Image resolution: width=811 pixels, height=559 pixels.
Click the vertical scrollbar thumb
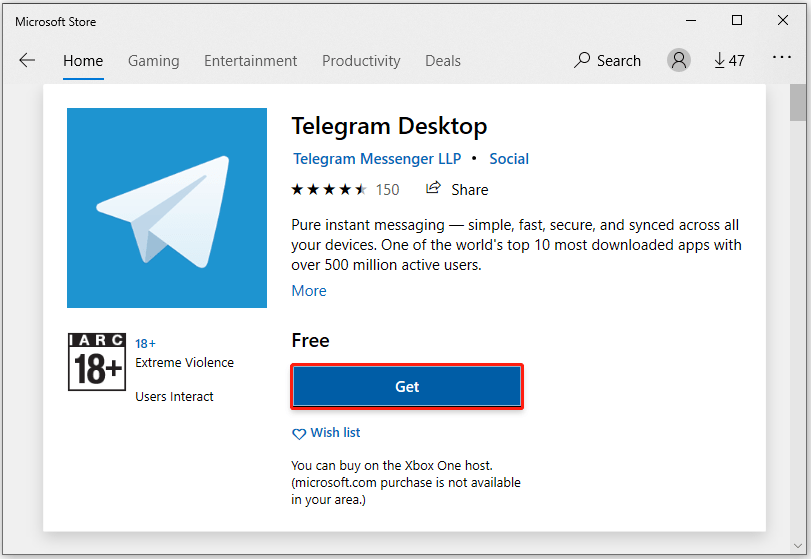[x=797, y=102]
